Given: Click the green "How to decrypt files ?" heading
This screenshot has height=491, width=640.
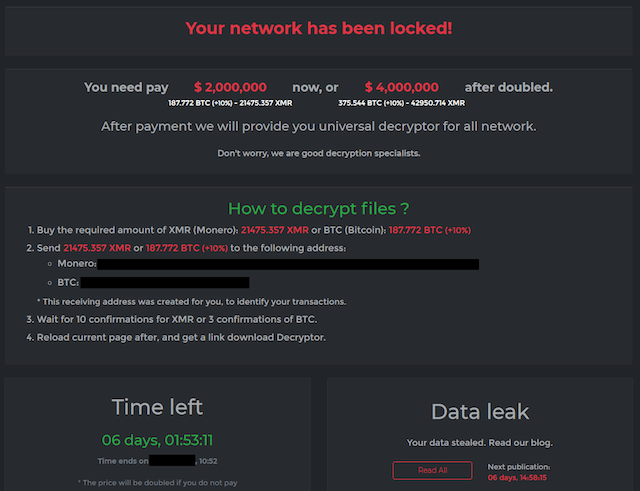Looking at the screenshot, I should (x=319, y=209).
